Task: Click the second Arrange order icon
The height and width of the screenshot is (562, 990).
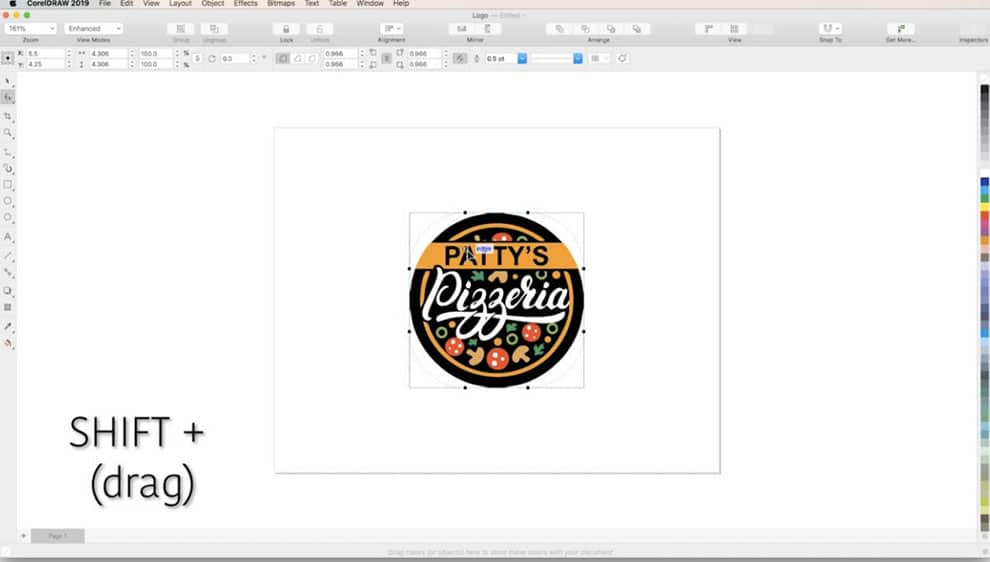Action: pyautogui.click(x=585, y=28)
